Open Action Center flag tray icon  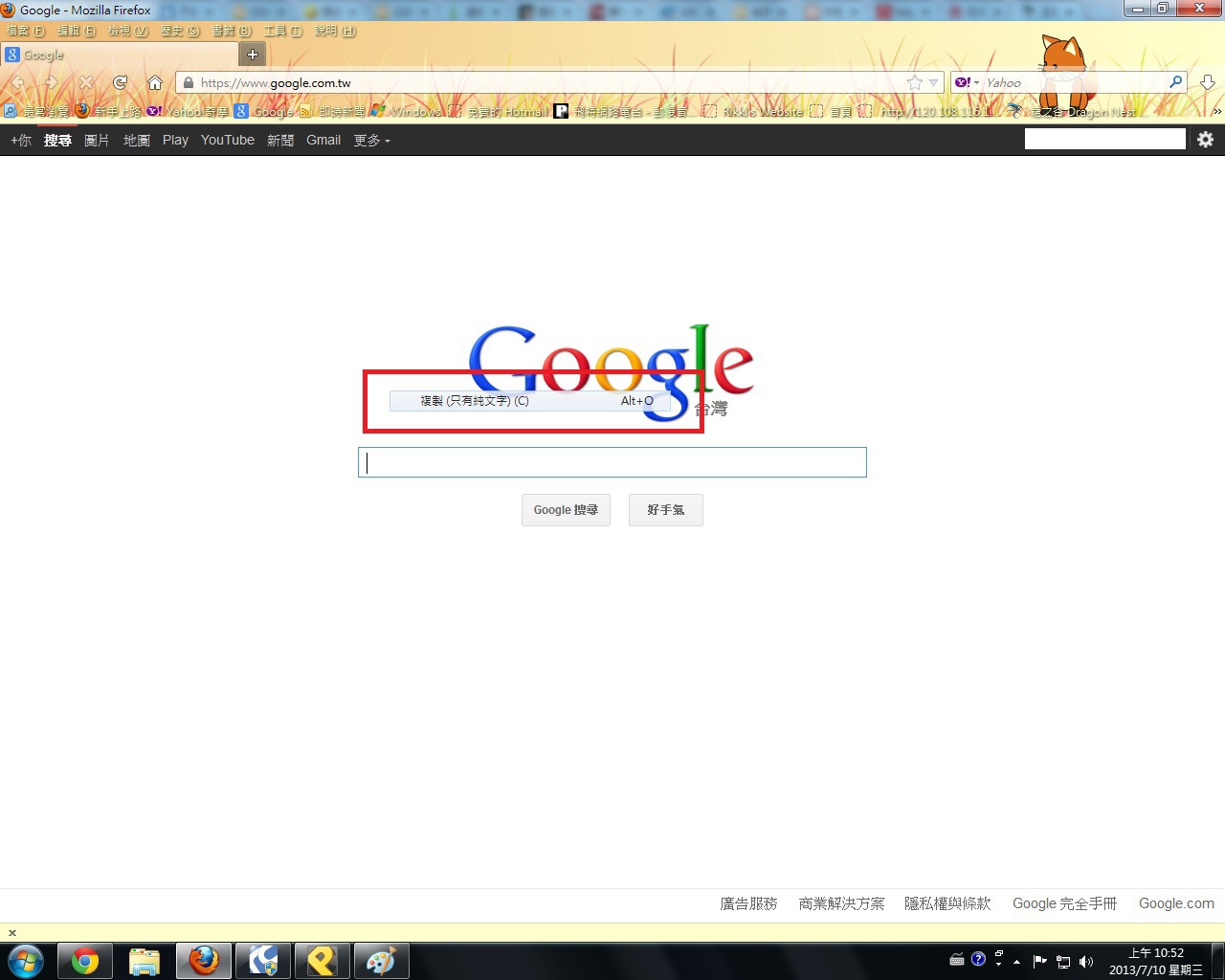[x=1040, y=962]
